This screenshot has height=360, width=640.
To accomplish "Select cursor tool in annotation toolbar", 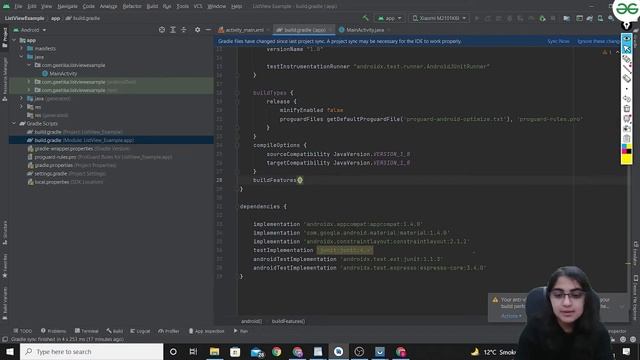I will 627,49.
